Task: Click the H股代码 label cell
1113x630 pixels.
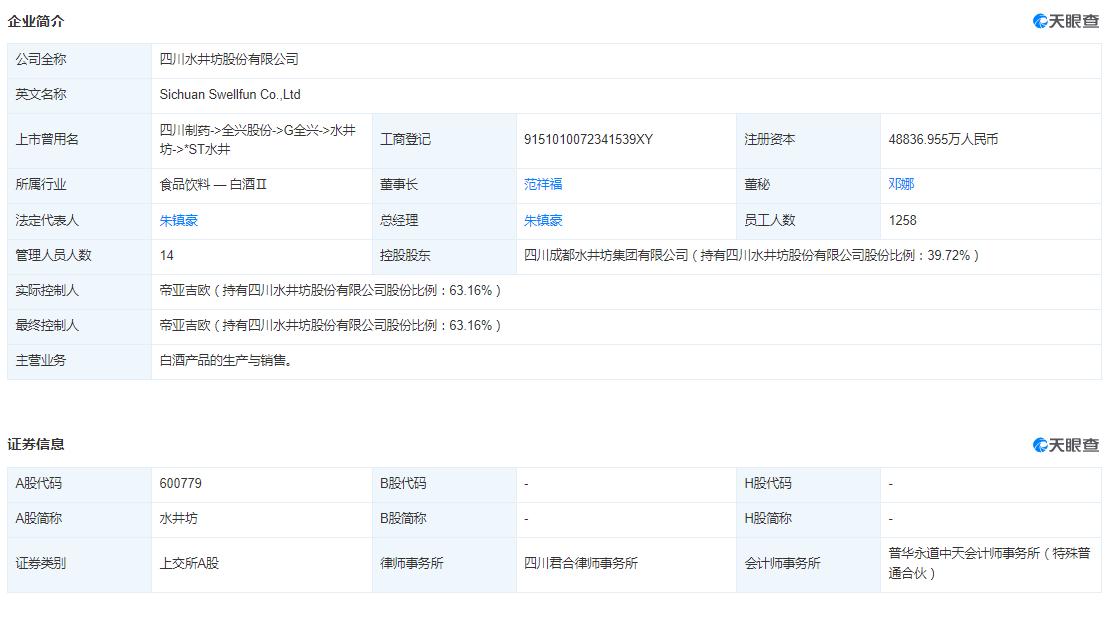Action: (808, 485)
